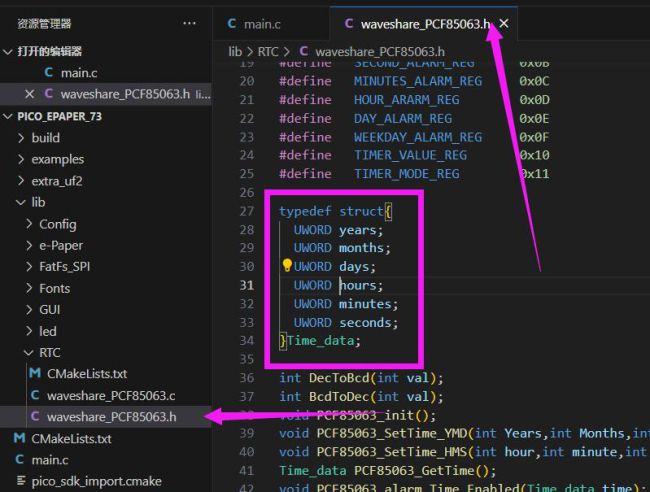The height and width of the screenshot is (492, 650).
Task: Click the seconds field in the struct
Action: click(365, 322)
